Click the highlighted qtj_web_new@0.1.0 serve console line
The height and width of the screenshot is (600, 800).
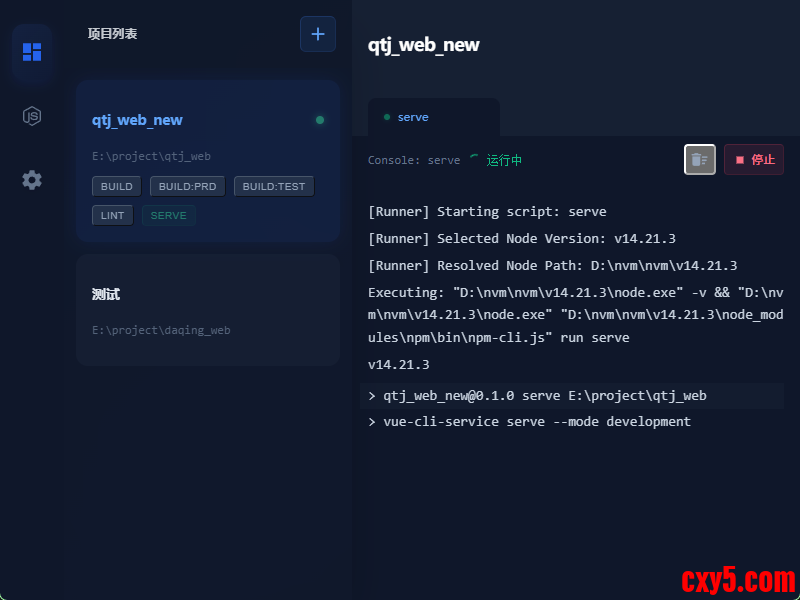[545, 395]
